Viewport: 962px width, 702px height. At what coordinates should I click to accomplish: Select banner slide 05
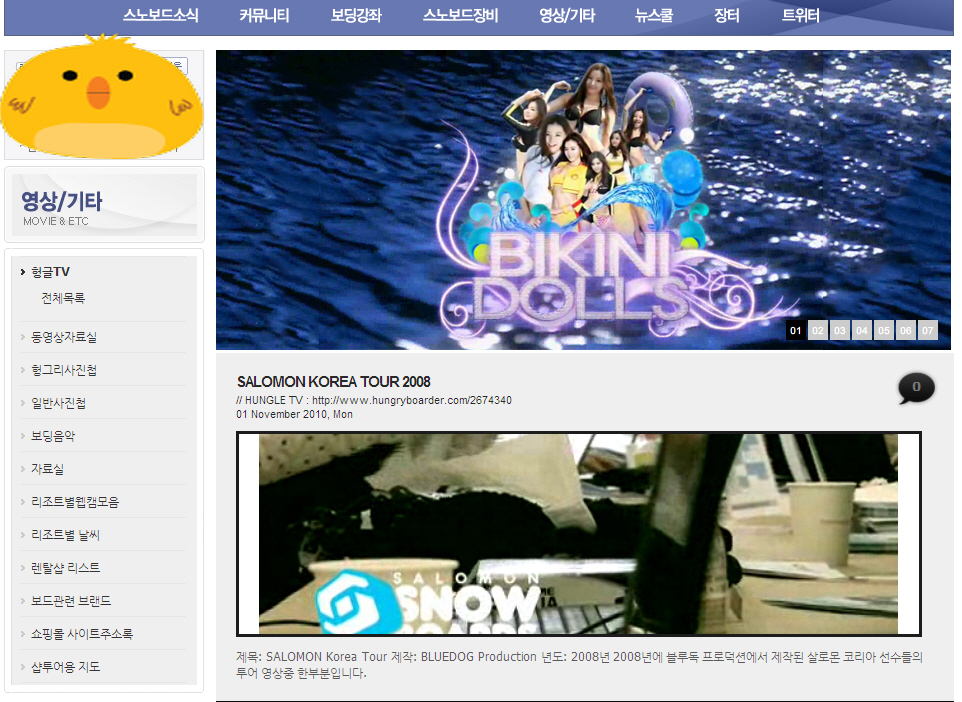pyautogui.click(x=883, y=330)
